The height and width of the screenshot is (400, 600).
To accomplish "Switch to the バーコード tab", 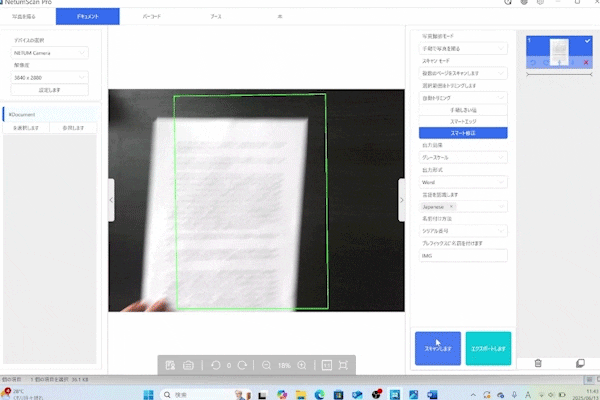I will pyautogui.click(x=153, y=17).
